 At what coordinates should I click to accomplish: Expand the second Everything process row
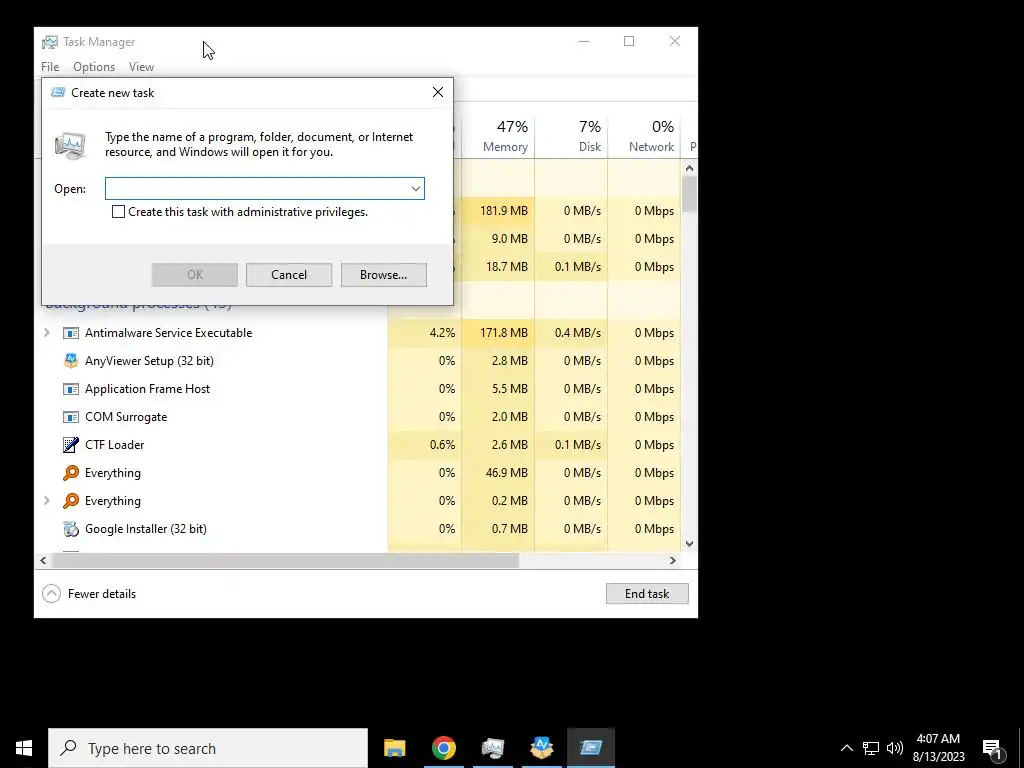point(46,501)
